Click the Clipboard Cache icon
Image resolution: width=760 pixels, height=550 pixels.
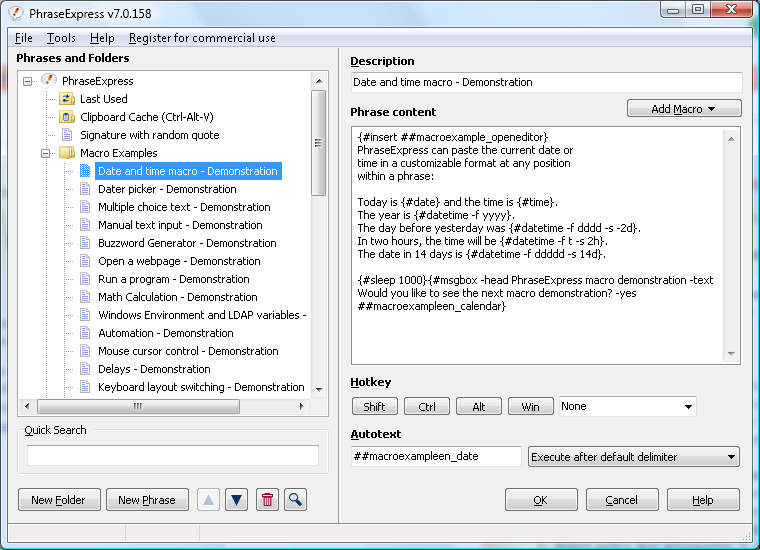point(67,117)
